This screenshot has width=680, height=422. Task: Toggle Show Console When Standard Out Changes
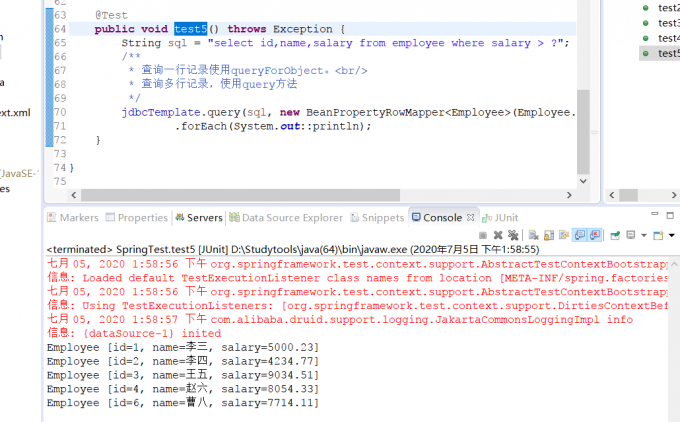[579, 235]
